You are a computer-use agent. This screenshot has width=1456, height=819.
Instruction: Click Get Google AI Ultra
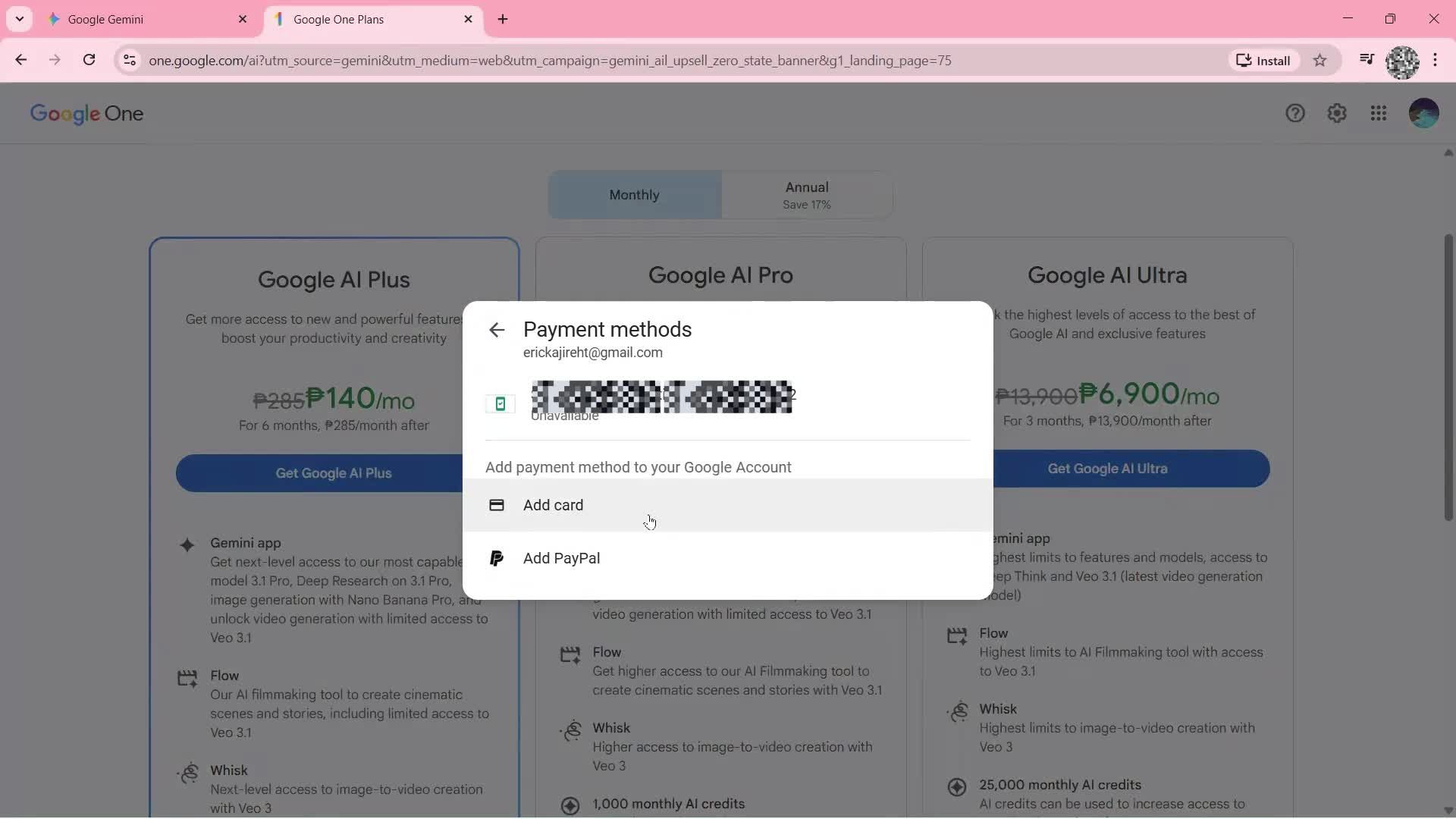pyautogui.click(x=1106, y=468)
